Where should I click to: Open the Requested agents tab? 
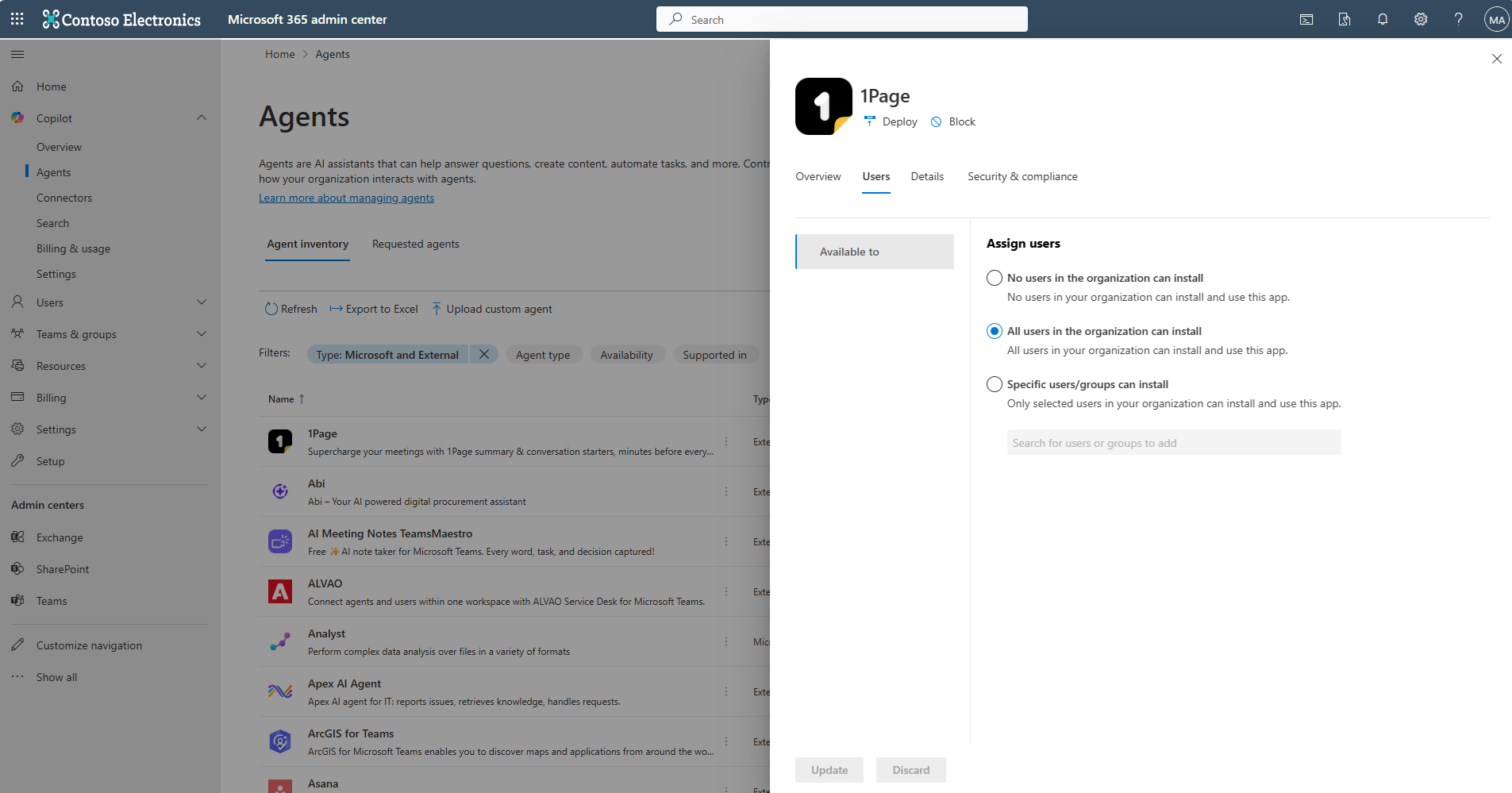click(415, 244)
